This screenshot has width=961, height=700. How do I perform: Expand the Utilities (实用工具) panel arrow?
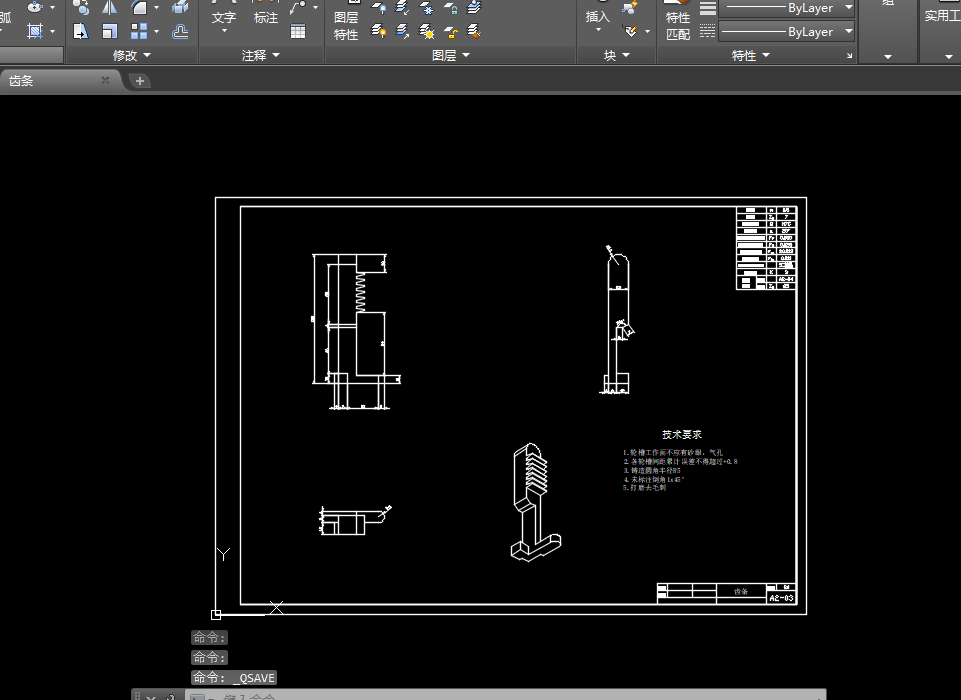pos(949,57)
